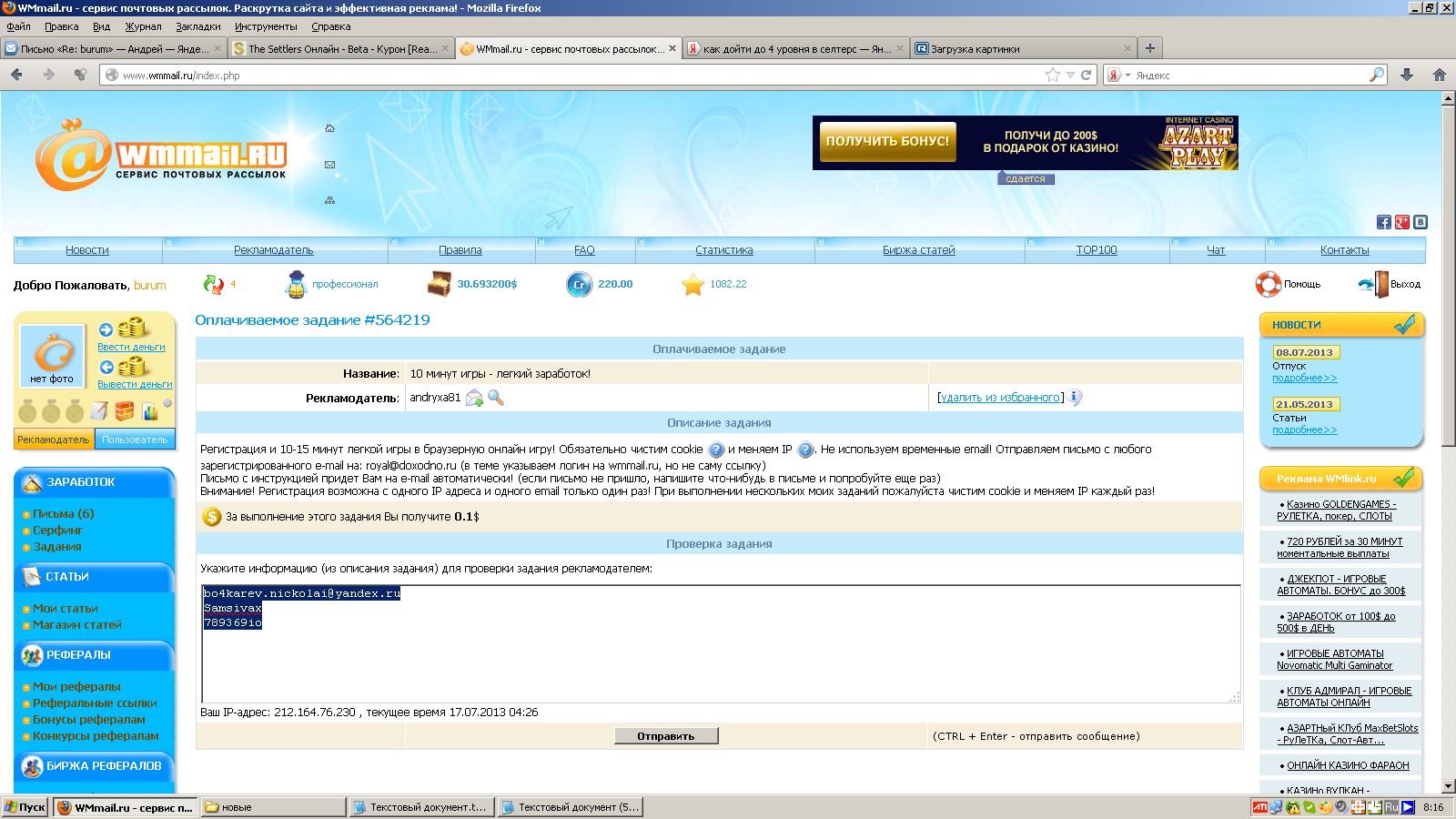The image size is (1456, 819).
Task: Click the referral arrows icon near 4
Action: click(213, 285)
